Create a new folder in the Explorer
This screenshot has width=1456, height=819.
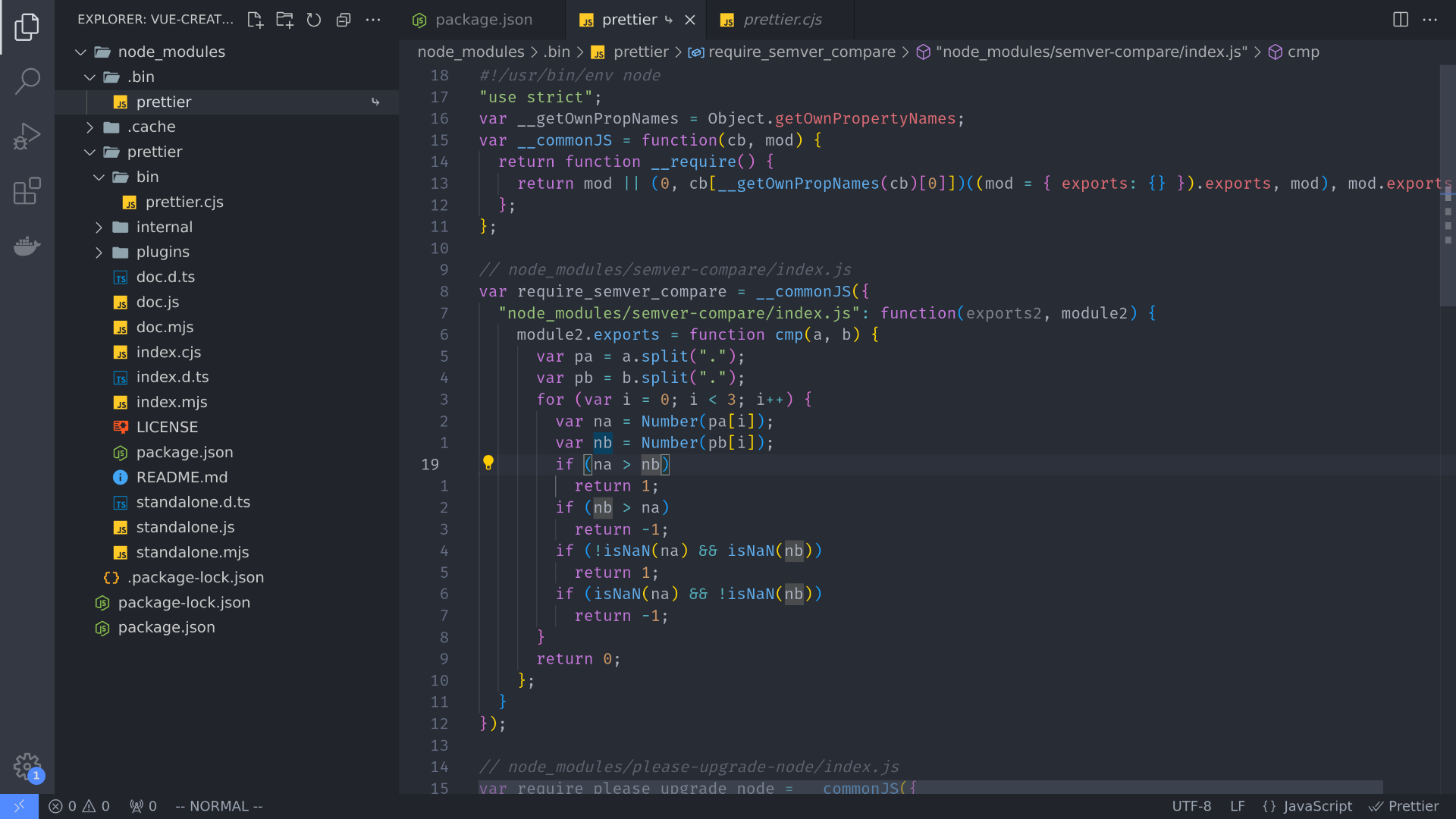(x=284, y=20)
